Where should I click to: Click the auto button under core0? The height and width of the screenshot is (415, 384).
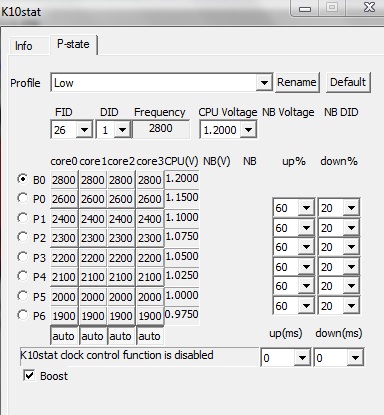click(64, 336)
